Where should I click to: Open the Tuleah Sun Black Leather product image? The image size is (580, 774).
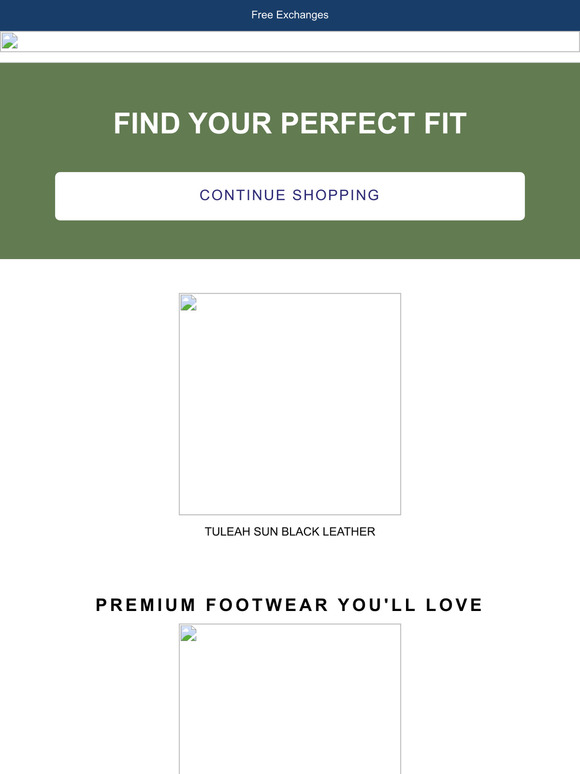[290, 404]
